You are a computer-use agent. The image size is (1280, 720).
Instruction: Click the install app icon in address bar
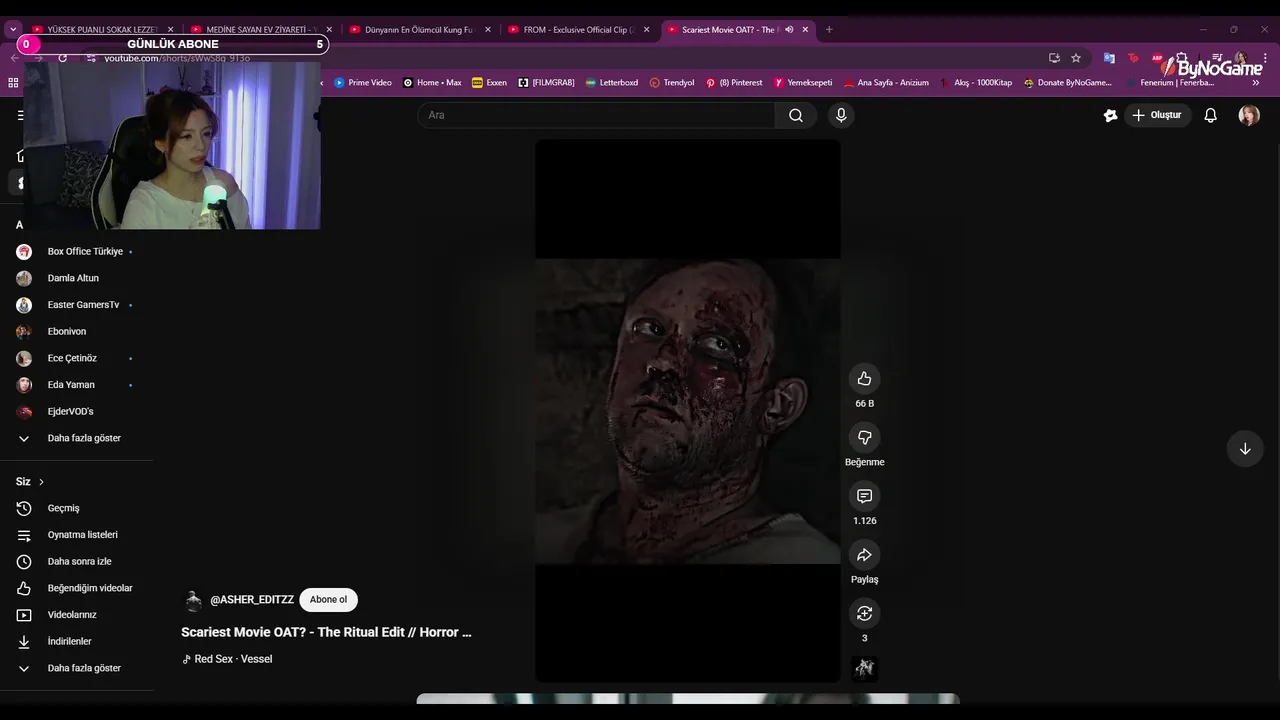coord(1054,58)
